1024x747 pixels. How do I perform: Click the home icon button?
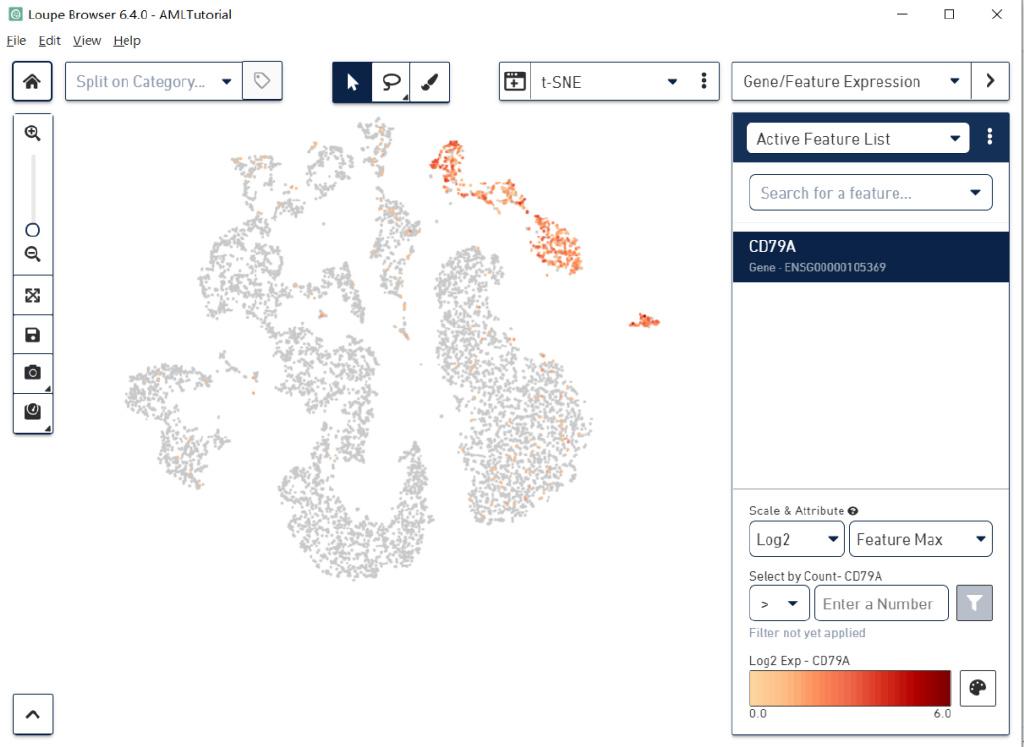click(32, 82)
